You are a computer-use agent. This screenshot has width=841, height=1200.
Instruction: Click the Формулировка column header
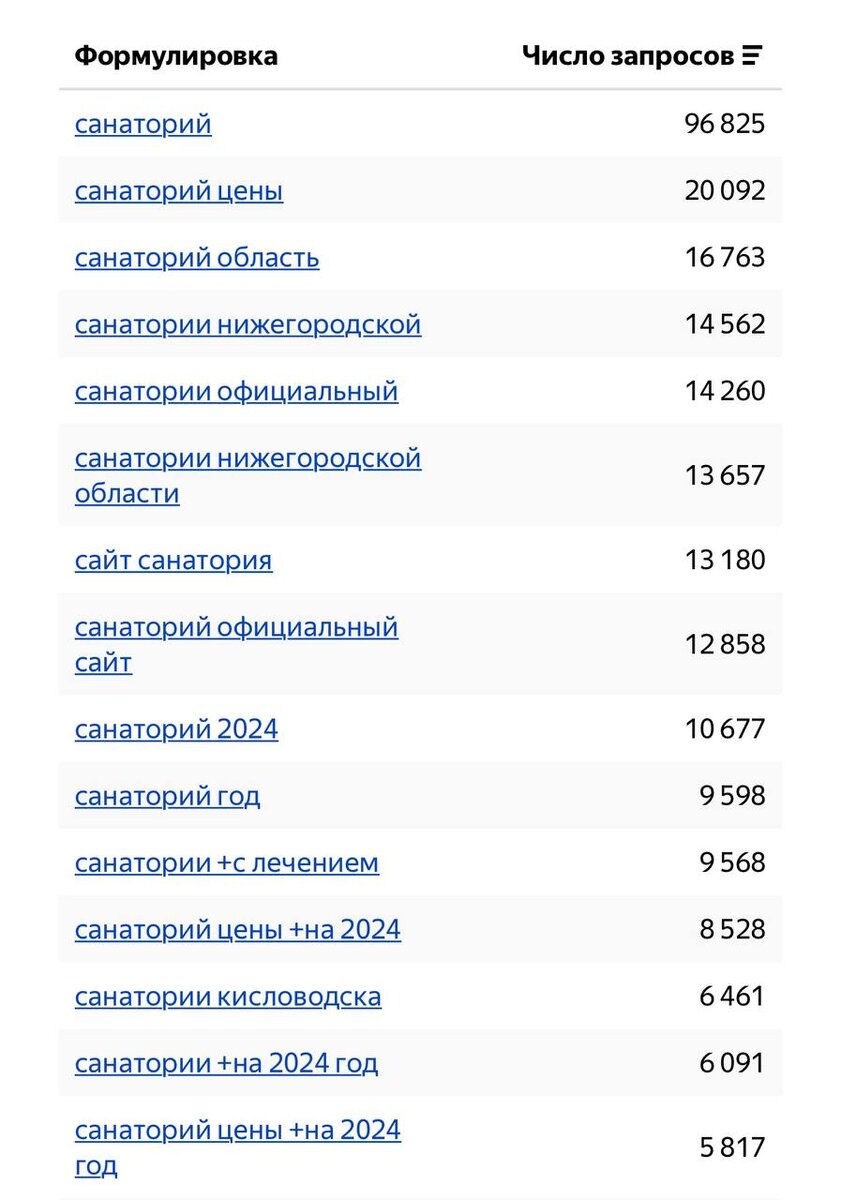[x=176, y=56]
